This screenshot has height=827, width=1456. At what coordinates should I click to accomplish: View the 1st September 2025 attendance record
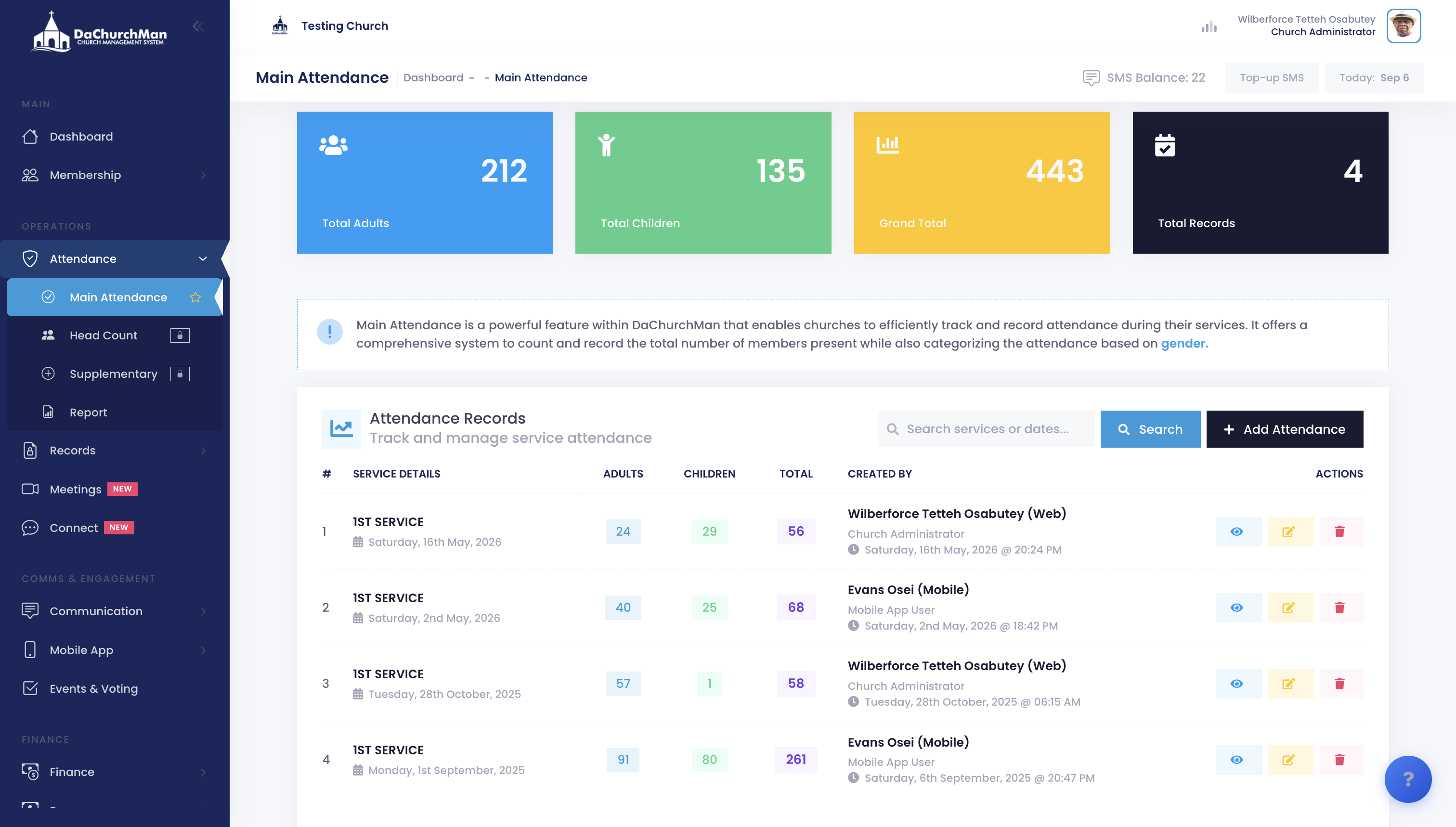coord(1238,760)
